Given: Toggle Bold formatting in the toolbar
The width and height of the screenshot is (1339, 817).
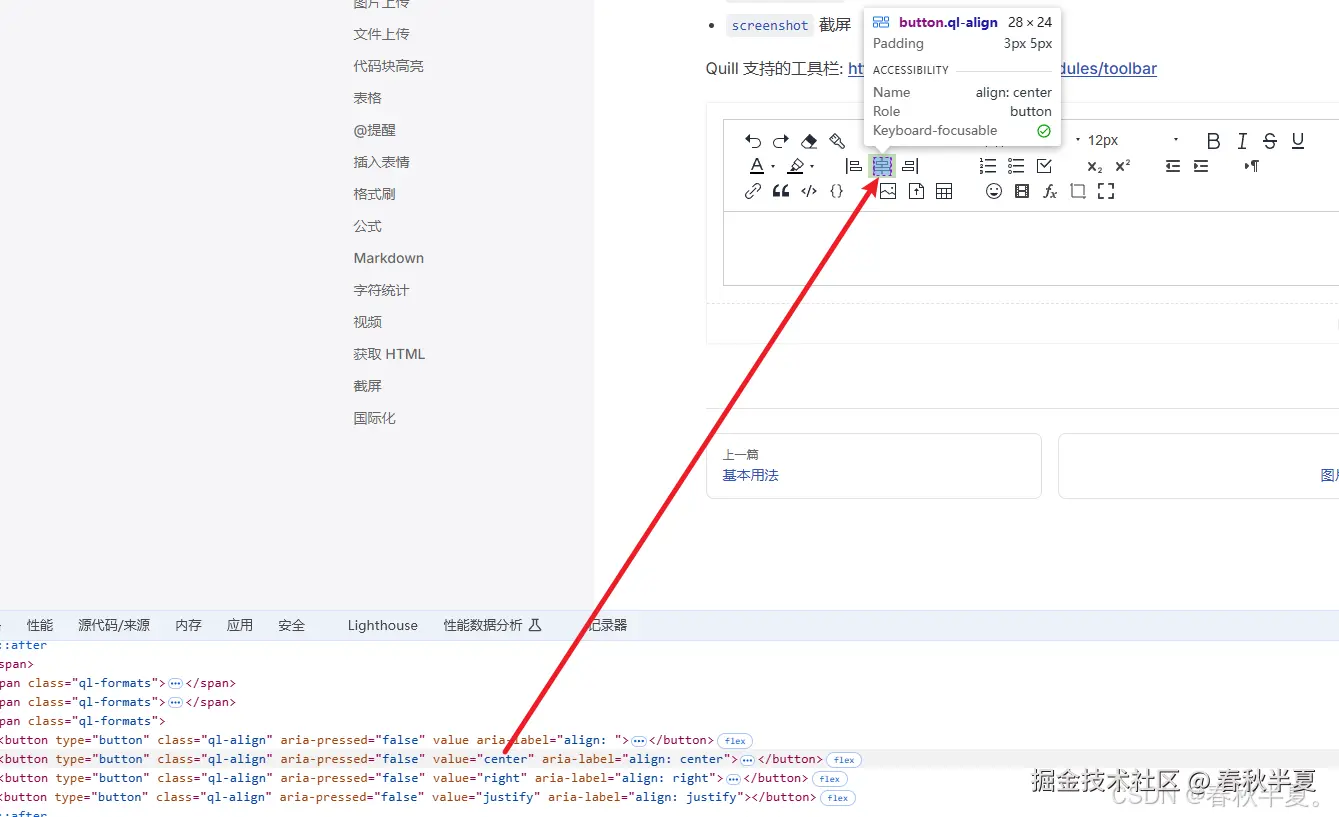Looking at the screenshot, I should [x=1213, y=140].
